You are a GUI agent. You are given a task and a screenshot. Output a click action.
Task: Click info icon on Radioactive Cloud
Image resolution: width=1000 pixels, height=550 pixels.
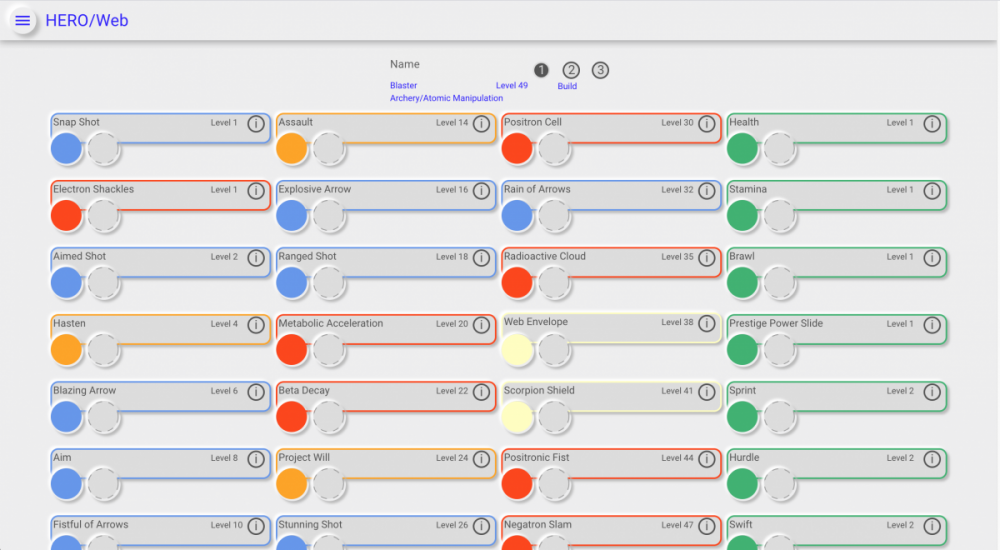coord(706,258)
